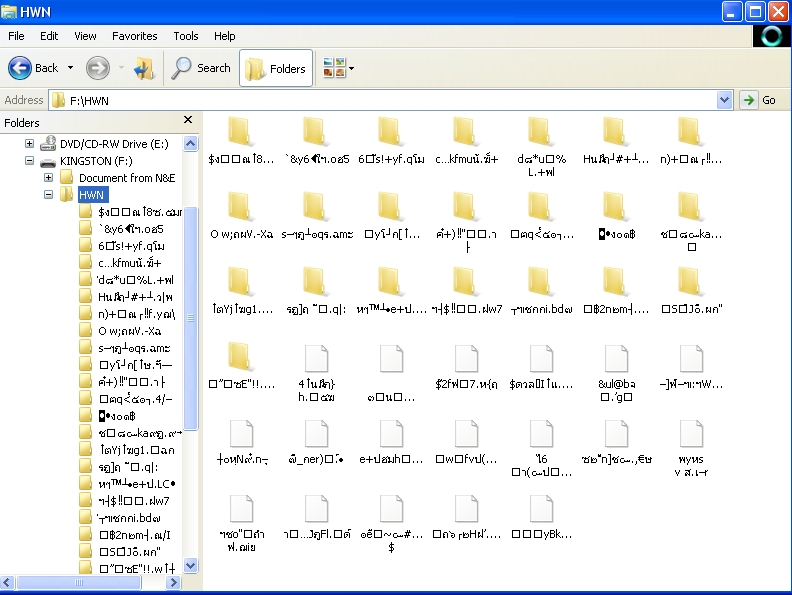Select folder named '`&y6...' in file pane
The image size is (792, 595).
click(x=317, y=140)
